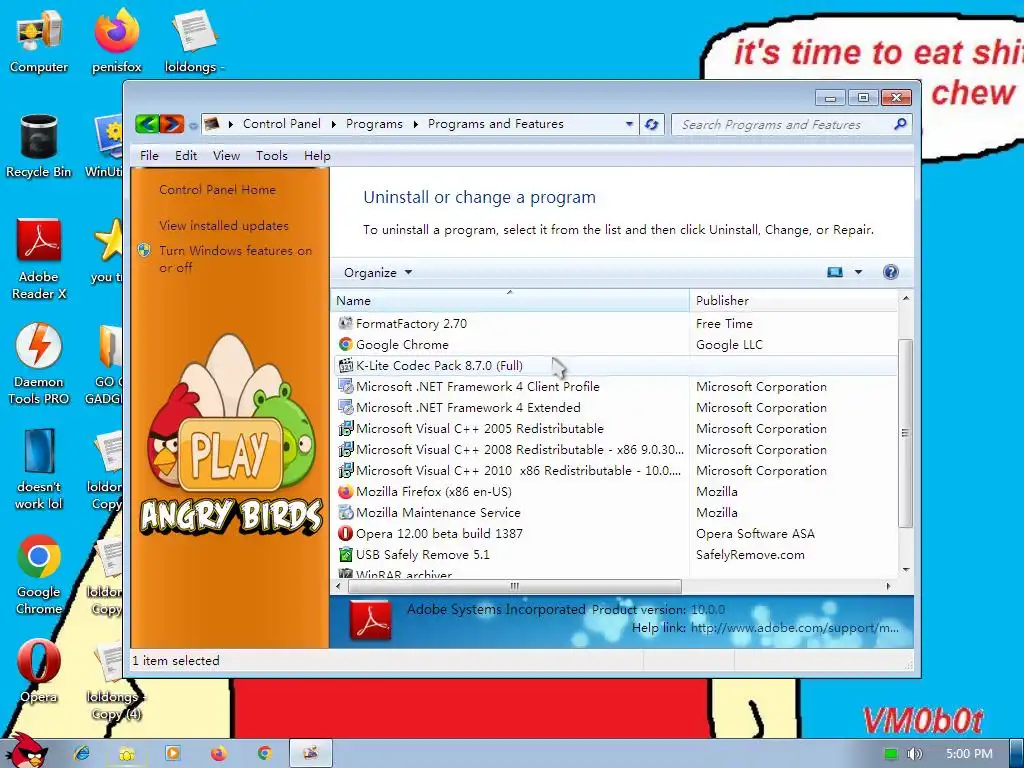
Task: Select the K-Lite Codec Pack icon
Action: pyautogui.click(x=345, y=365)
